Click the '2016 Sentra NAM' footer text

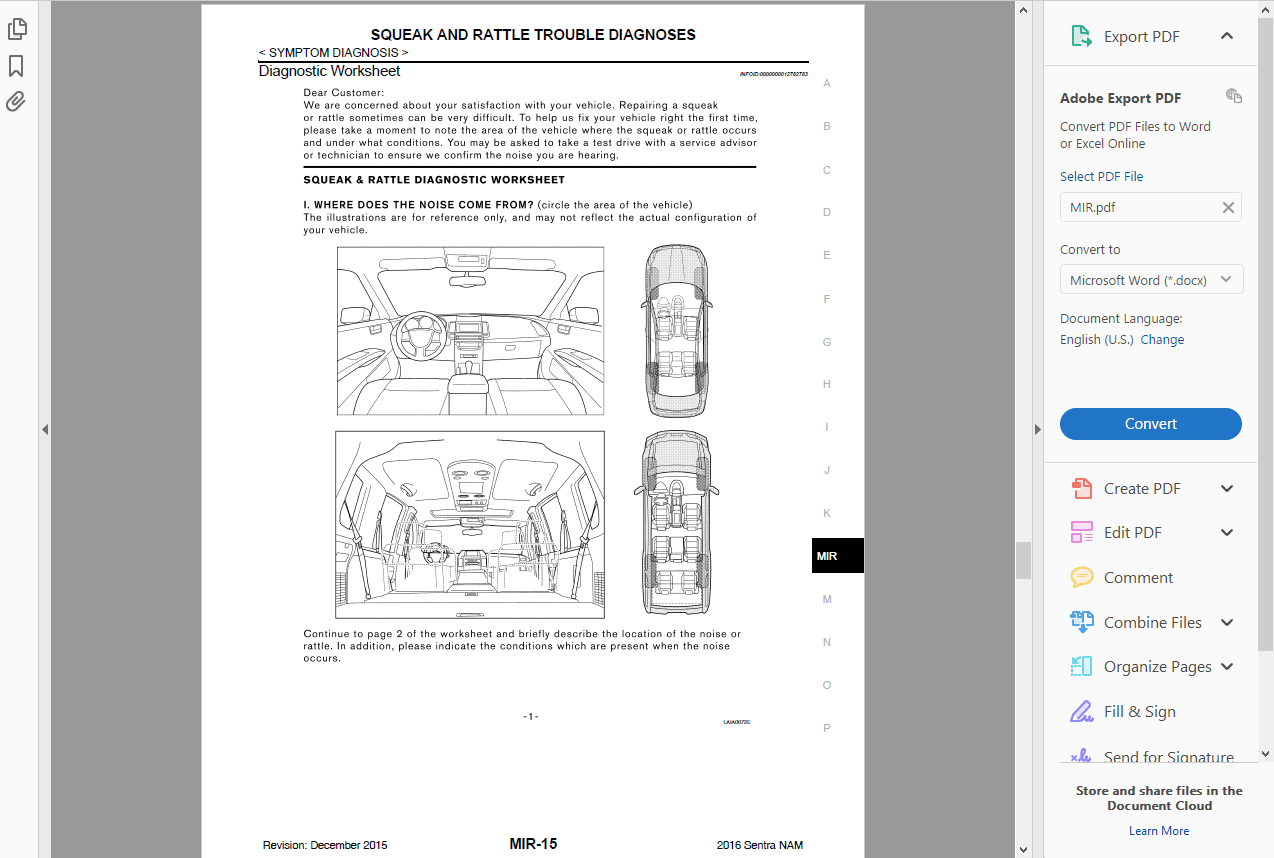[760, 845]
